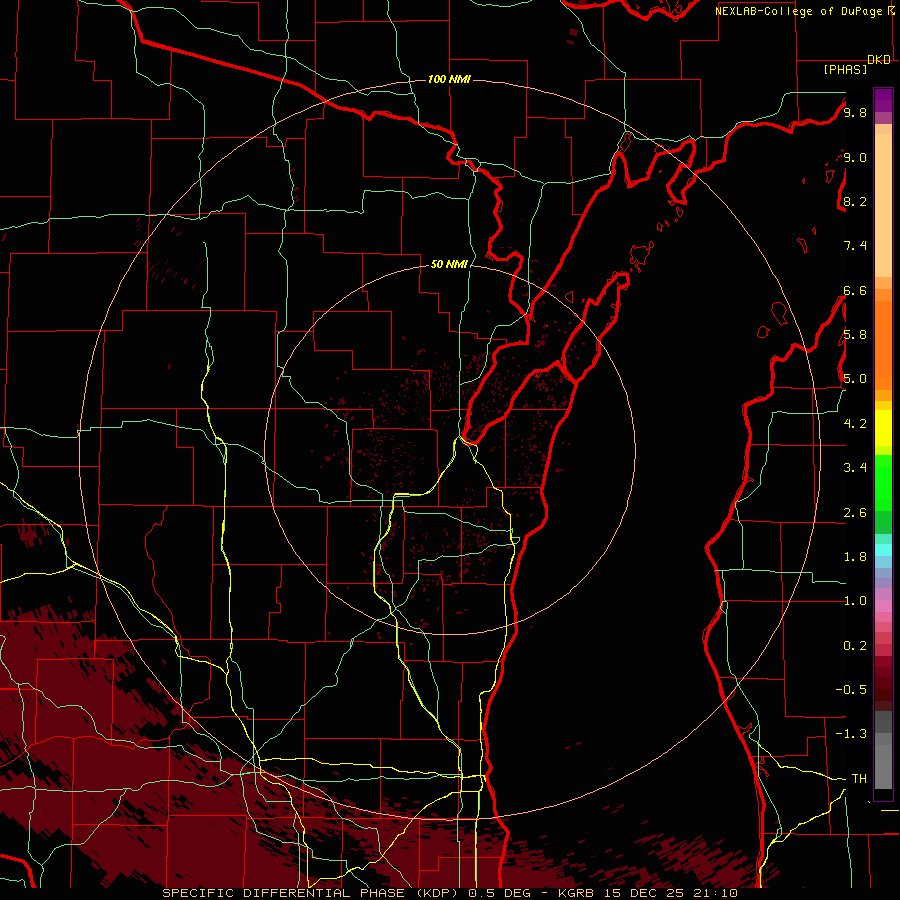
Task: Click the 1.8 scale value
Action: pyautogui.click(x=855, y=557)
